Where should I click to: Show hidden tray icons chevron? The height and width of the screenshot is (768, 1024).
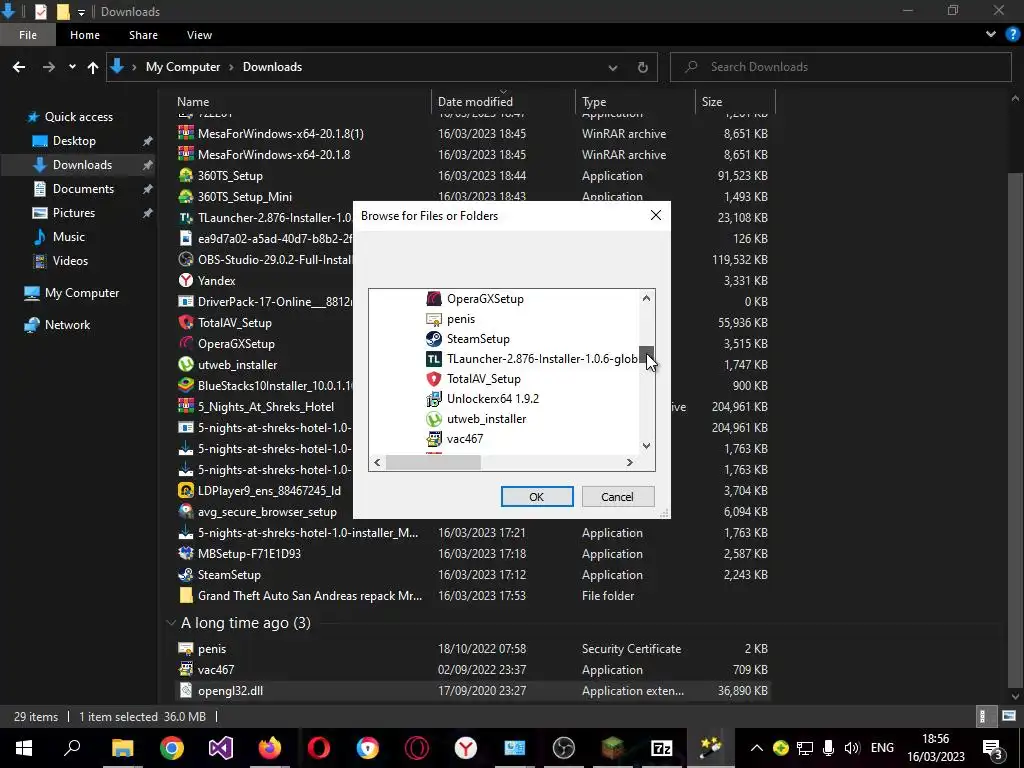pos(756,748)
